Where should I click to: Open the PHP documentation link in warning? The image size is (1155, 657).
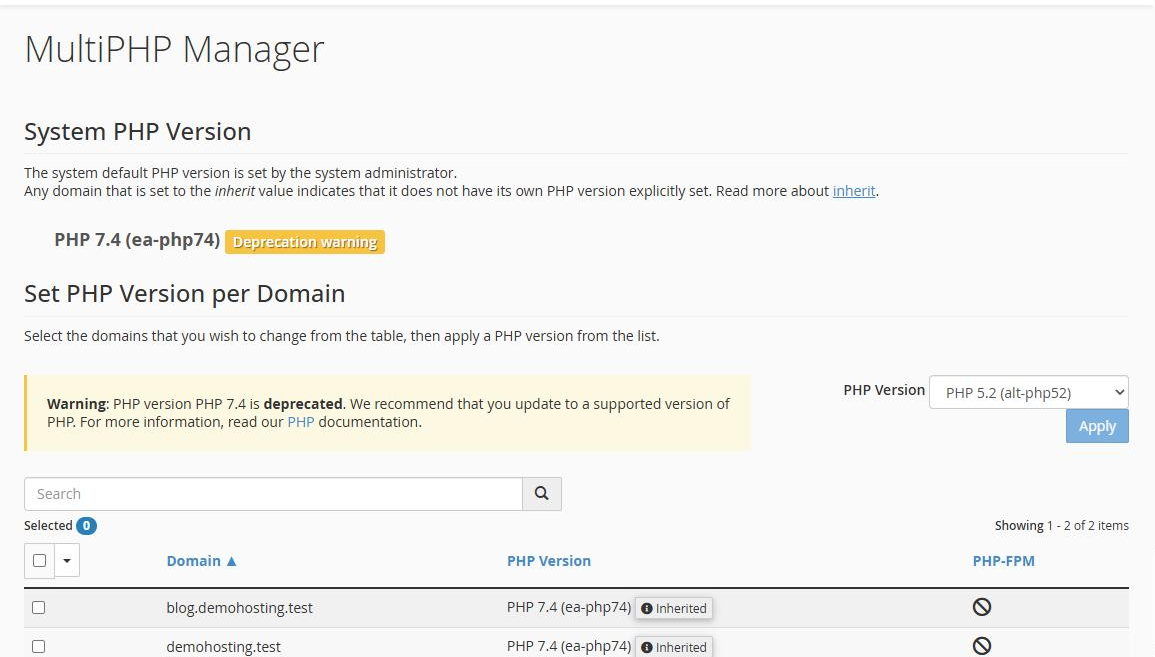point(301,422)
